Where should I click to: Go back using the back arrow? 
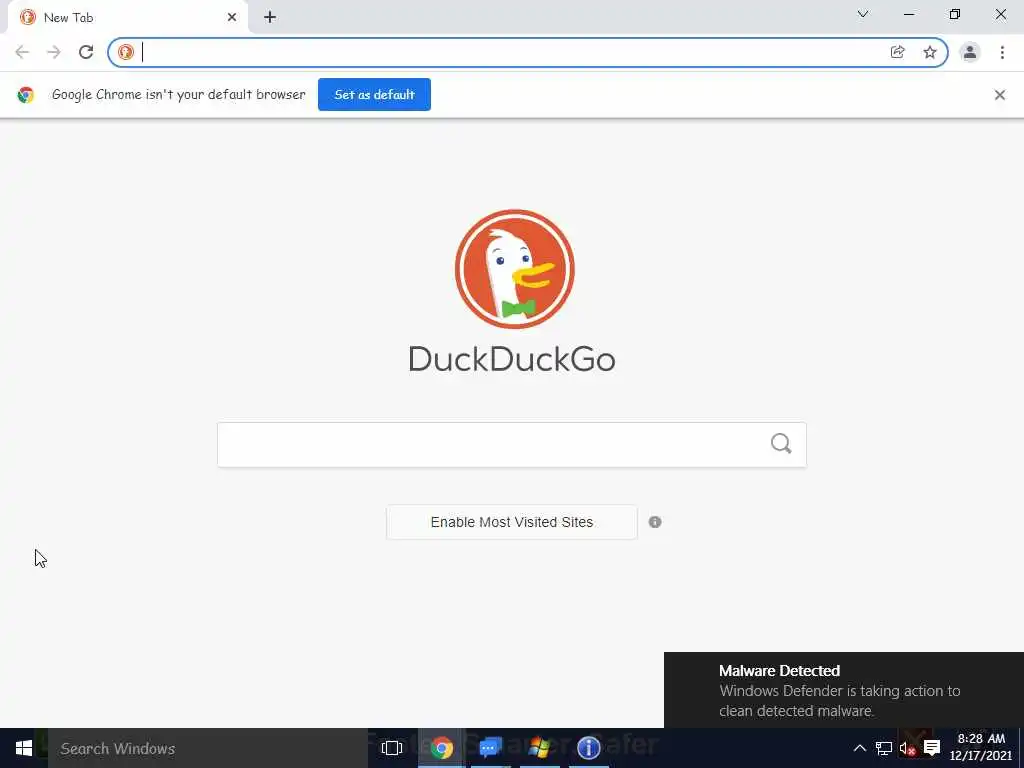pyautogui.click(x=22, y=52)
